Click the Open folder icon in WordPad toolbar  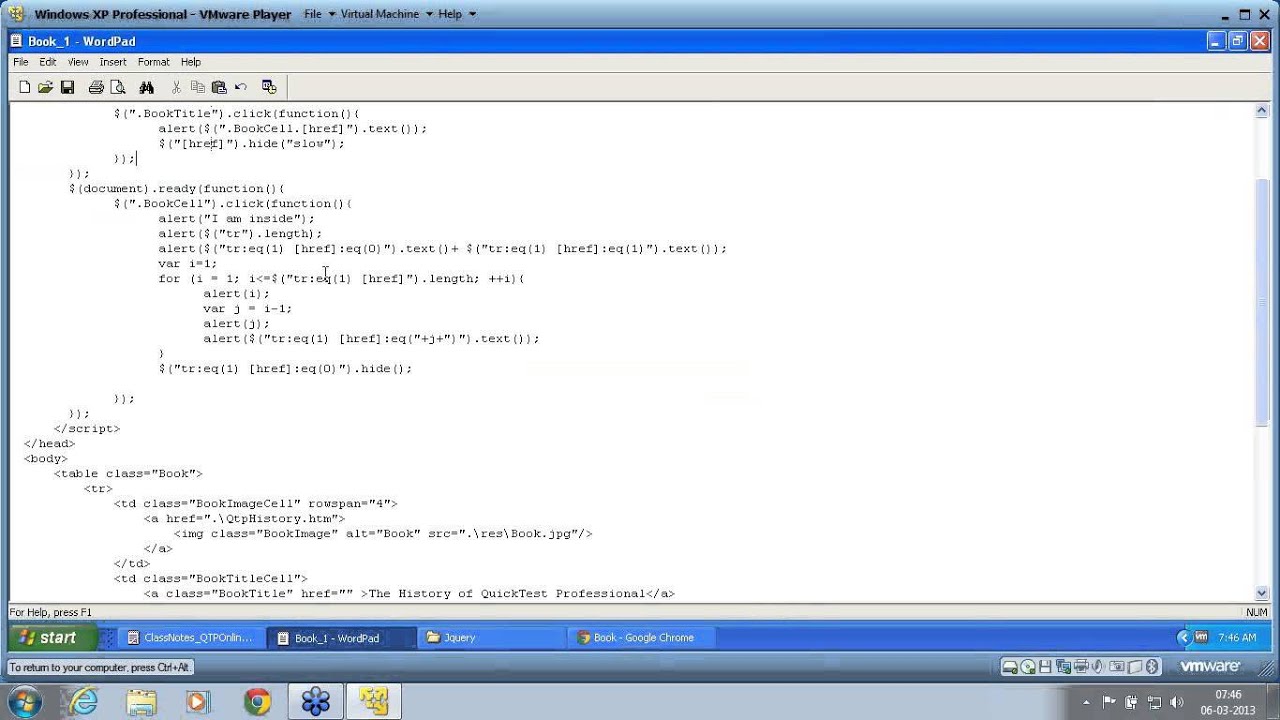tap(45, 87)
